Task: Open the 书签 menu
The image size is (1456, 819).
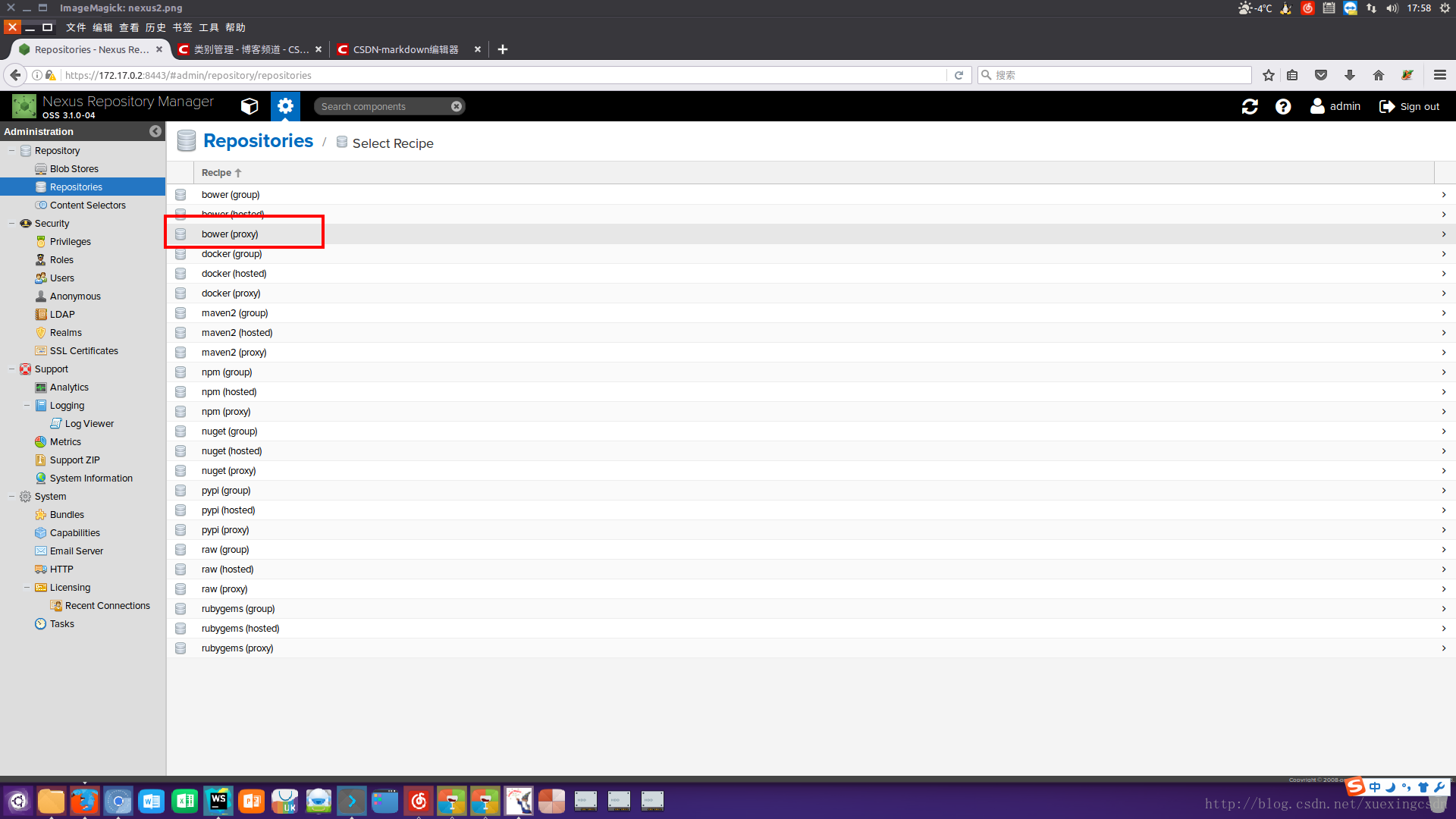Action: coord(182,27)
